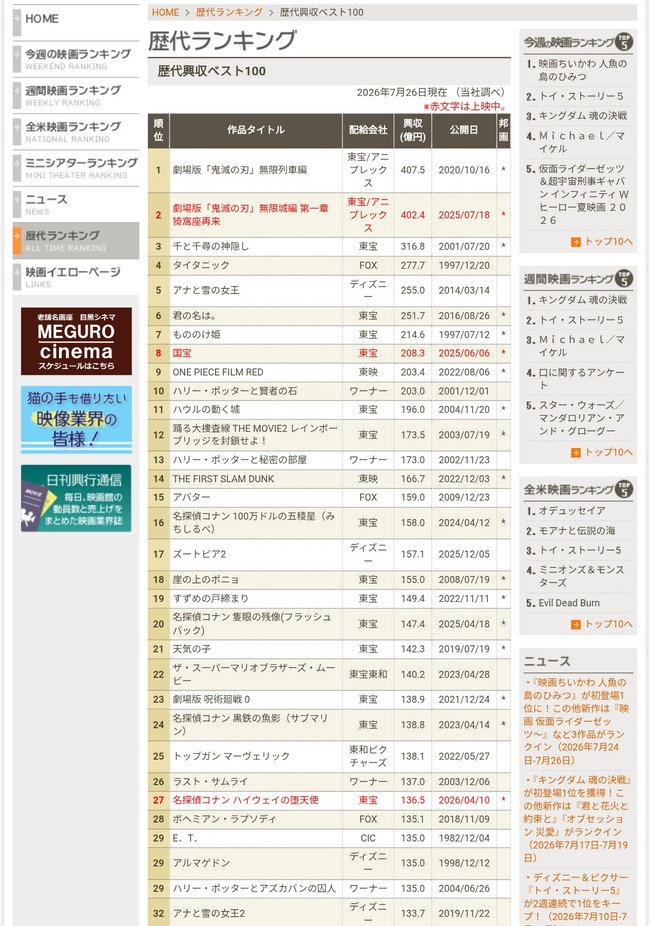Click title 劇場版 呪術廻戦 0
Screen dimensions: 650x926
[x=211, y=700]
